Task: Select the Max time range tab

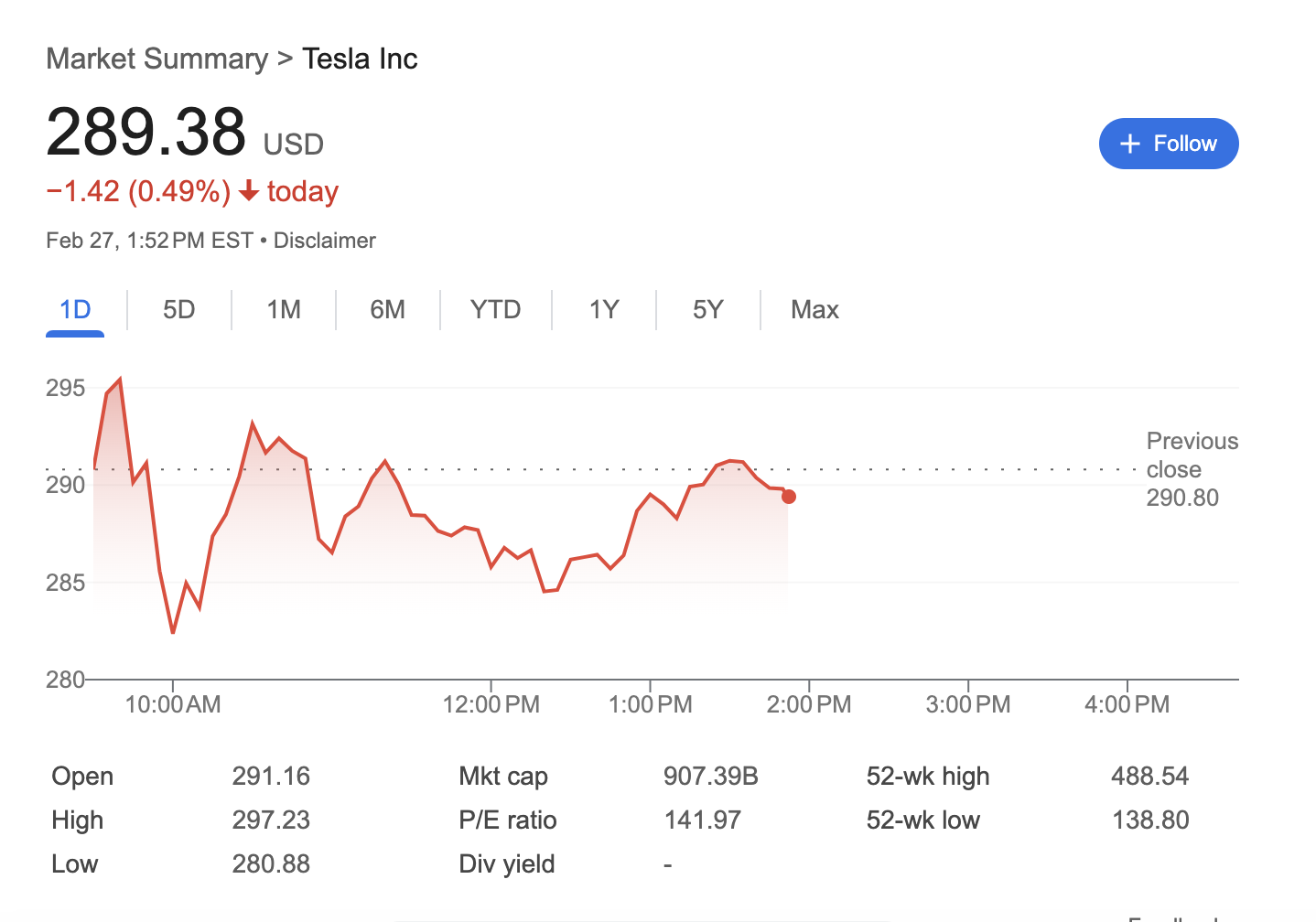Action: [814, 310]
